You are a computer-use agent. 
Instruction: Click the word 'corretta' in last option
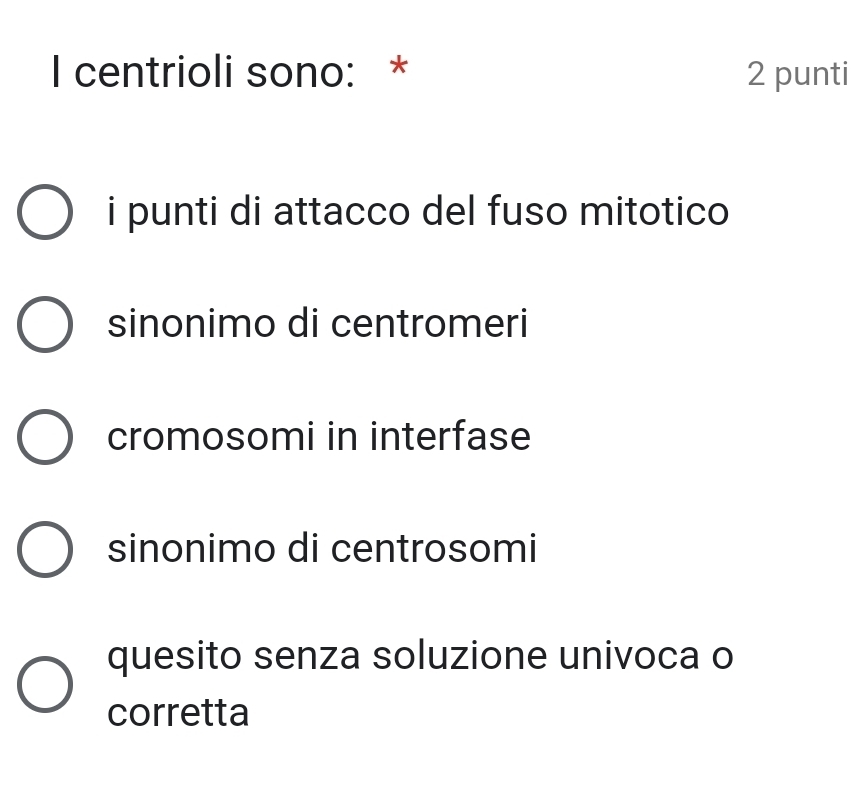[179, 713]
